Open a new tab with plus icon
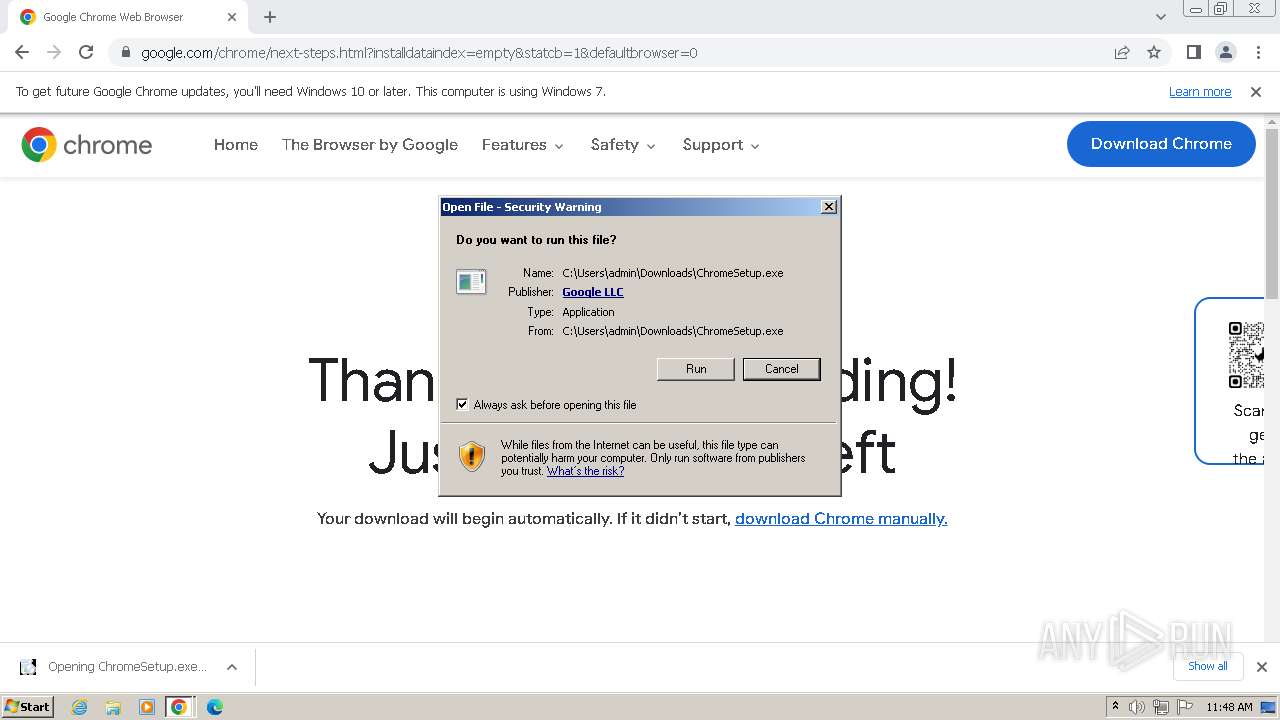Image resolution: width=1280 pixels, height=720 pixels. click(x=270, y=17)
